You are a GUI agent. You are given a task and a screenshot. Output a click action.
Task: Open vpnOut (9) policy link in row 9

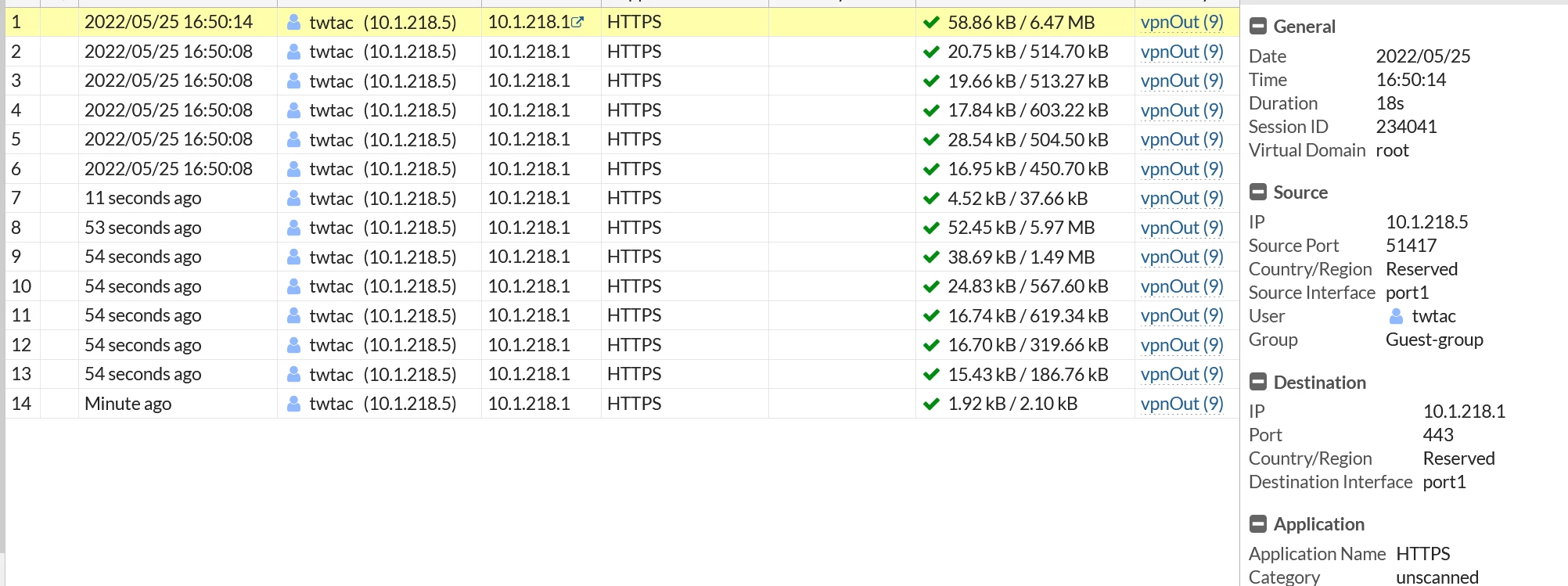coord(1181,257)
